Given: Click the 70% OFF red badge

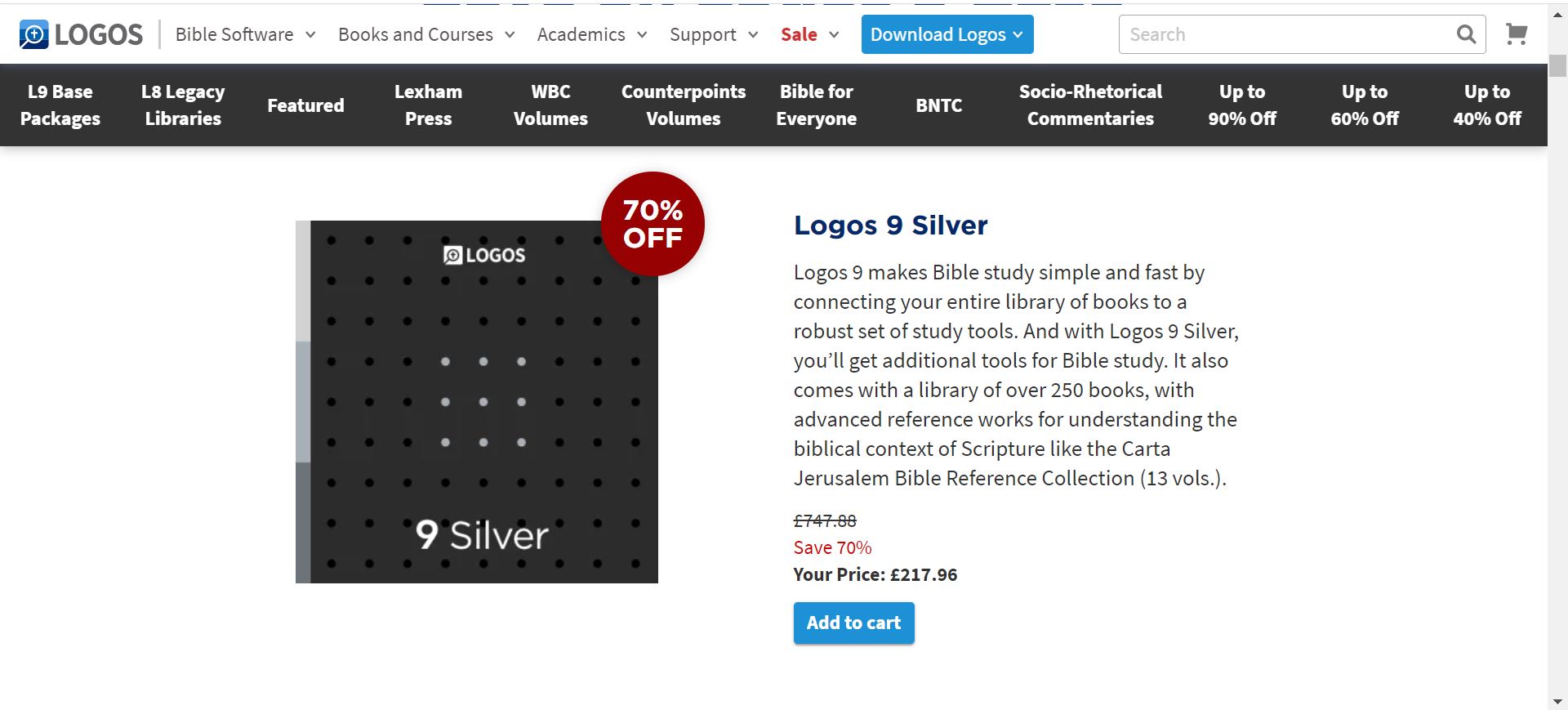Looking at the screenshot, I should pos(650,224).
